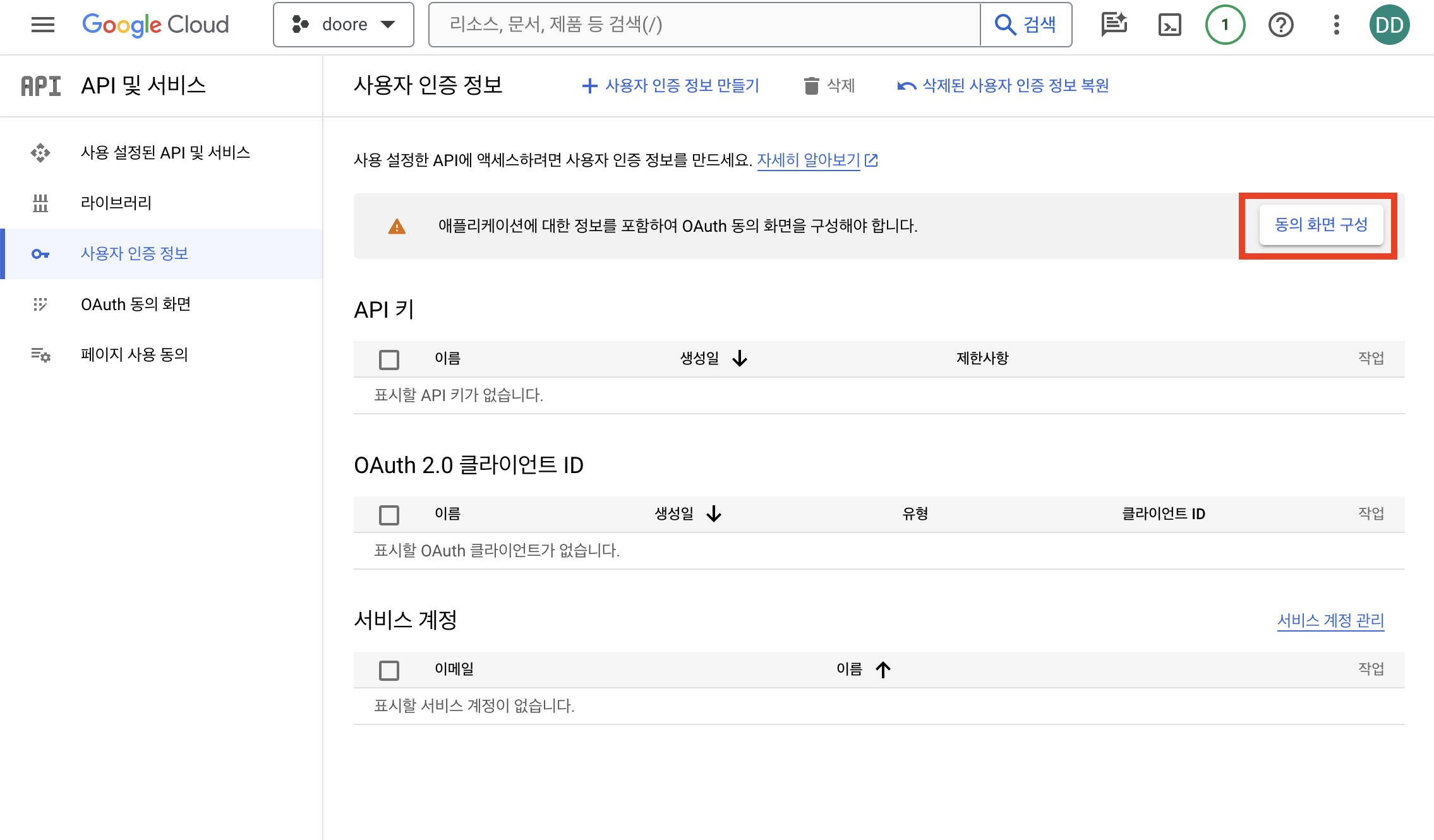The image size is (1434, 840).
Task: Open the 서비스 계정 관리 link
Action: coord(1330,621)
